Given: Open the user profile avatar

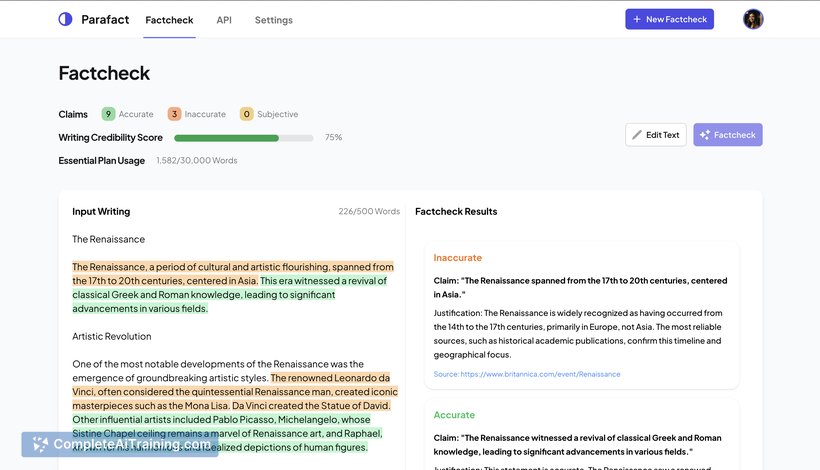Looking at the screenshot, I should click(753, 19).
